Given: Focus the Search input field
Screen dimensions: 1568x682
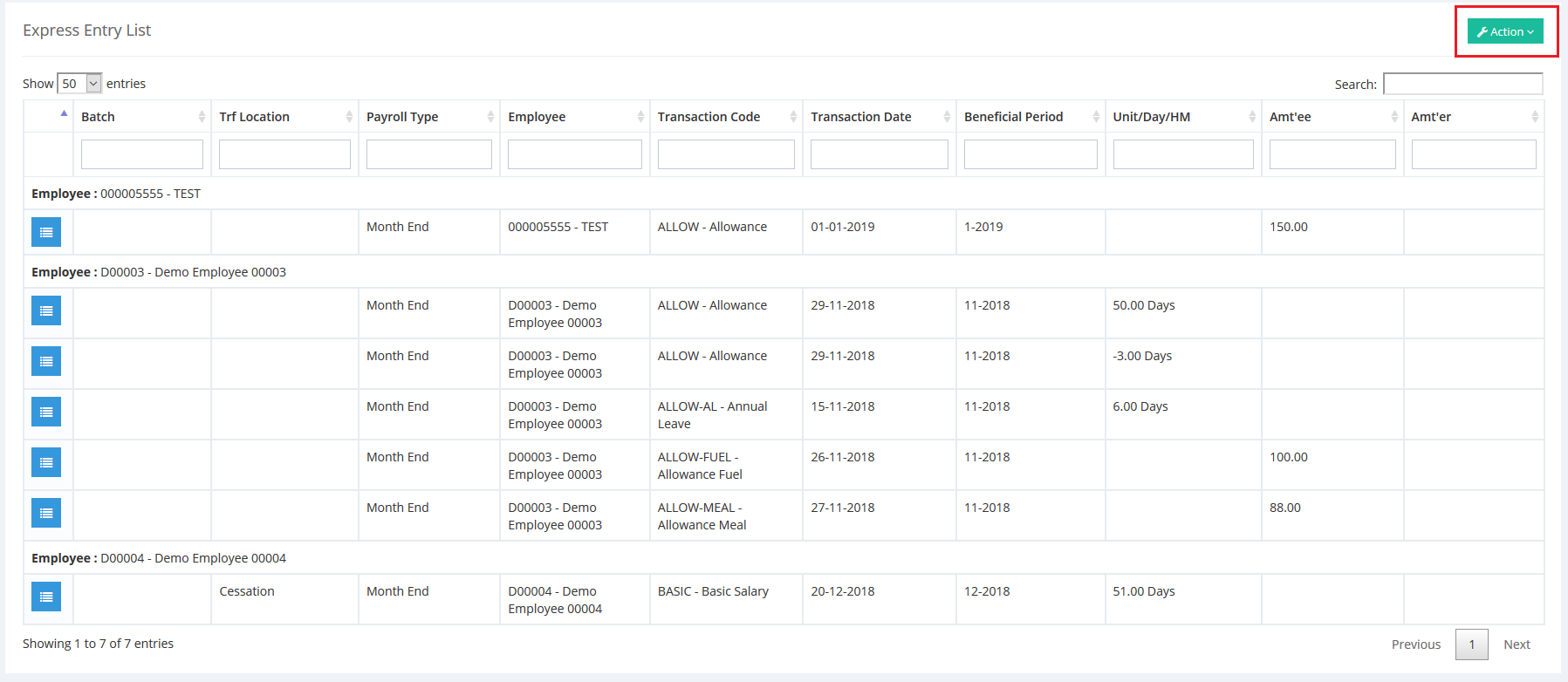Looking at the screenshot, I should point(1462,84).
